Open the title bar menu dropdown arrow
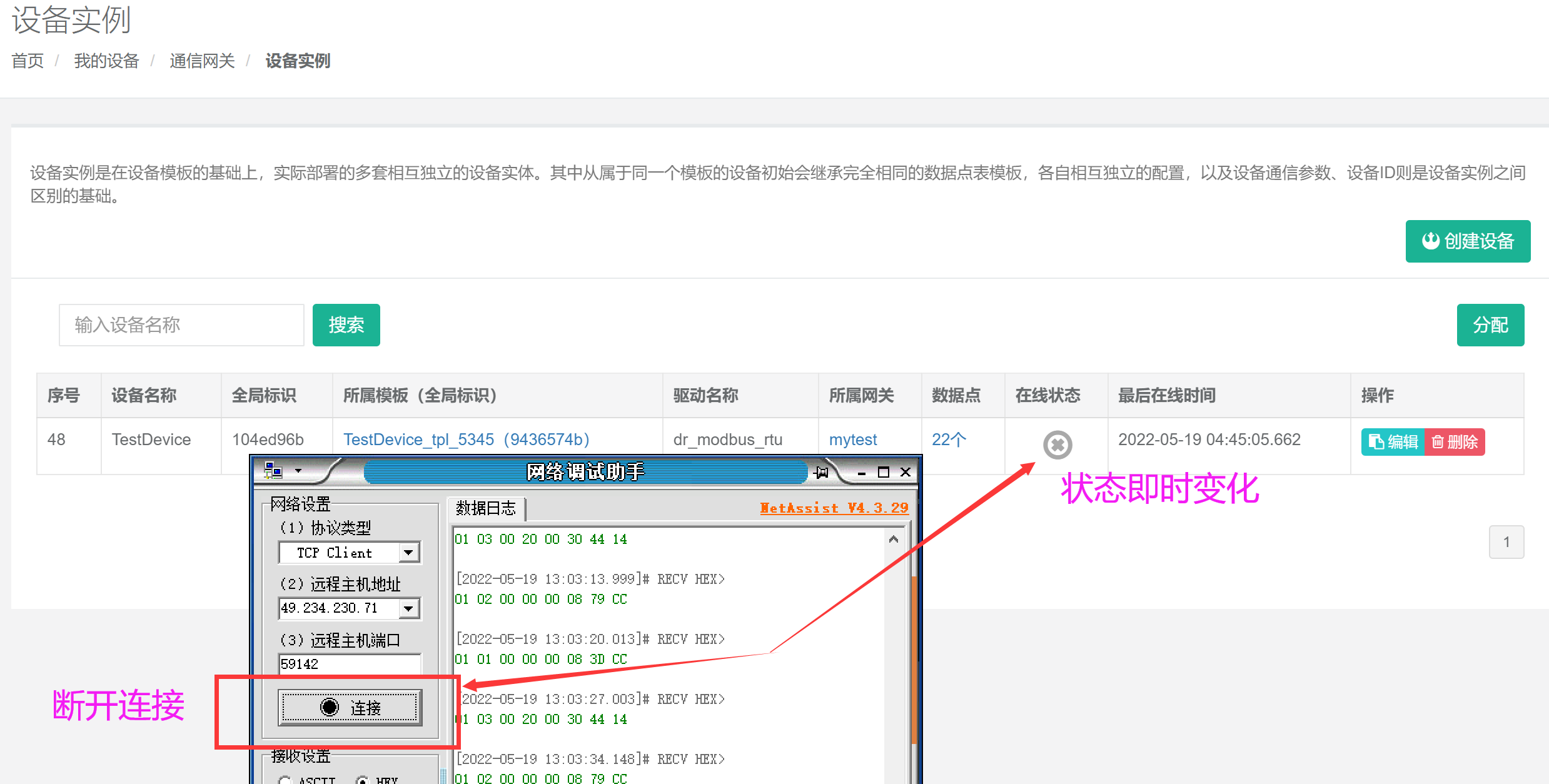This screenshot has width=1549, height=784. point(298,471)
